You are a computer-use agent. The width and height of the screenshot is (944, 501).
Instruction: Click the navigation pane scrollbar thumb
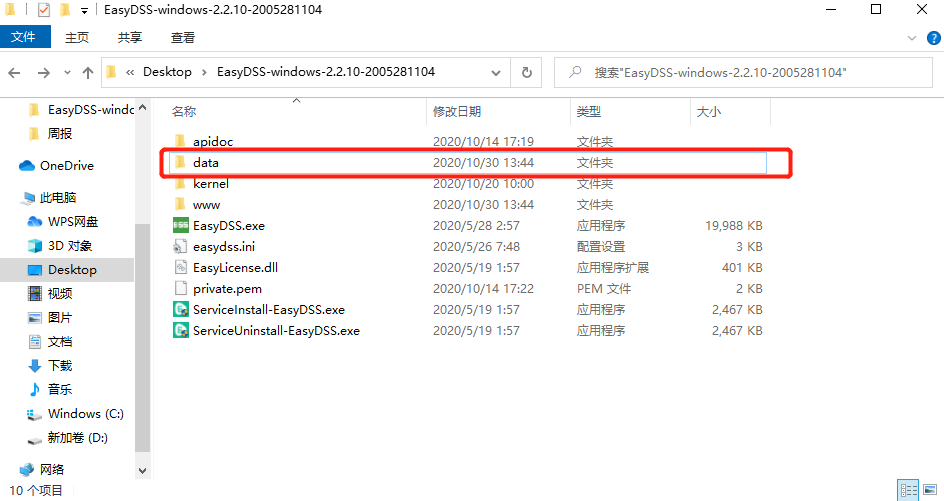click(x=142, y=337)
